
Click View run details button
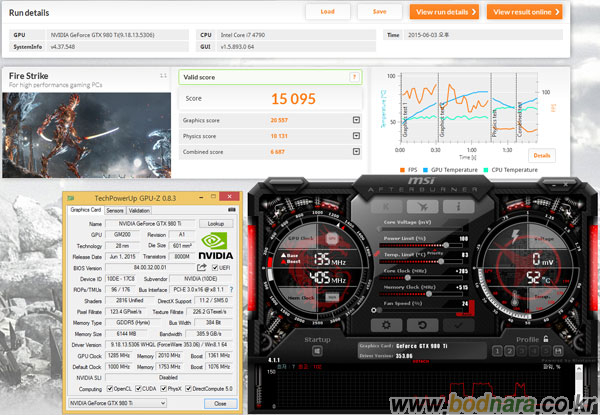coord(445,12)
